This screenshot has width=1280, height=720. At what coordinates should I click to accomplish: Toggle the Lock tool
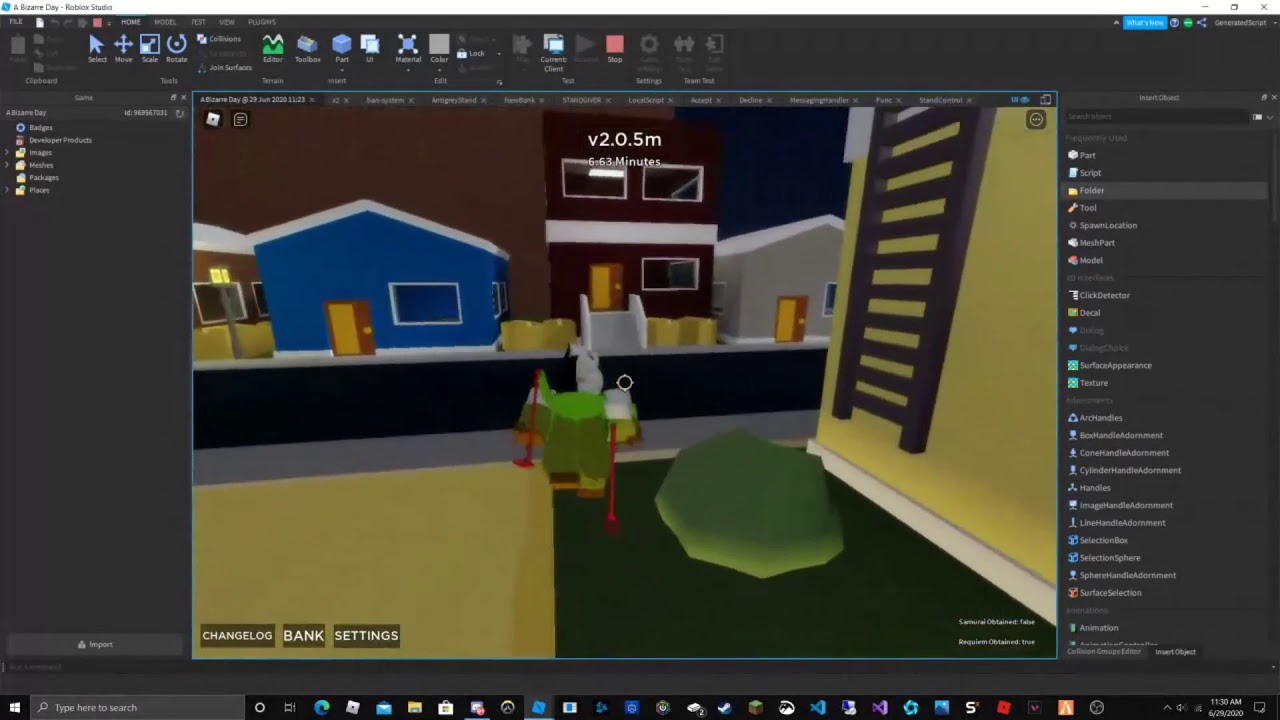(x=472, y=53)
